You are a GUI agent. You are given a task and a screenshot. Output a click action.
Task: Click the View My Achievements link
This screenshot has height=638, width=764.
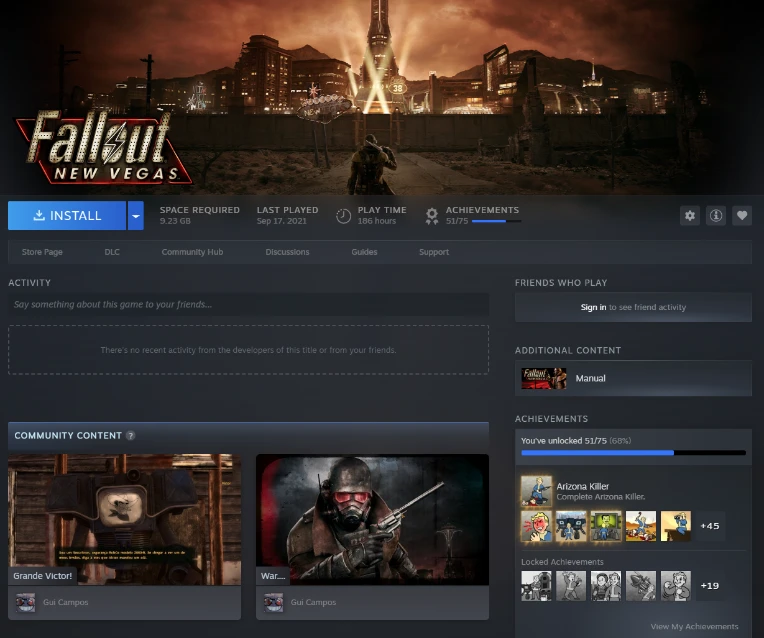[694, 626]
